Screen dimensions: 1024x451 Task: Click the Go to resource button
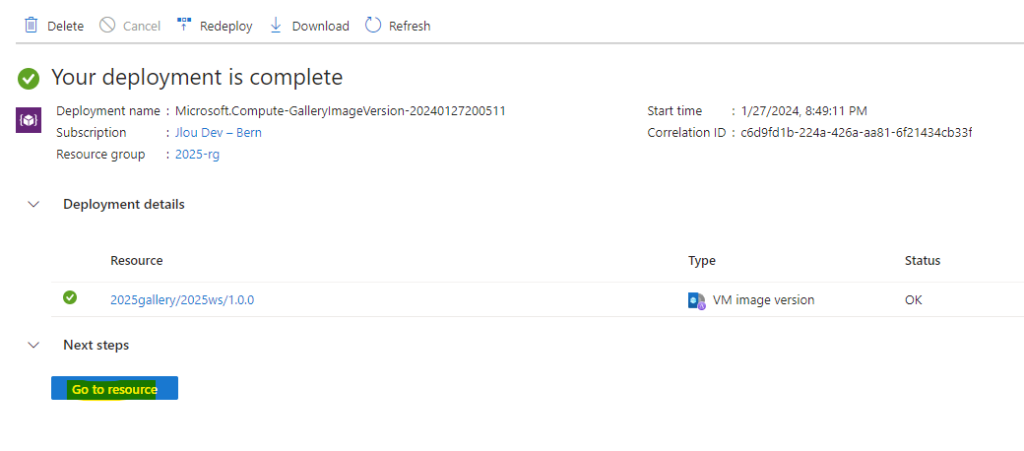(114, 388)
